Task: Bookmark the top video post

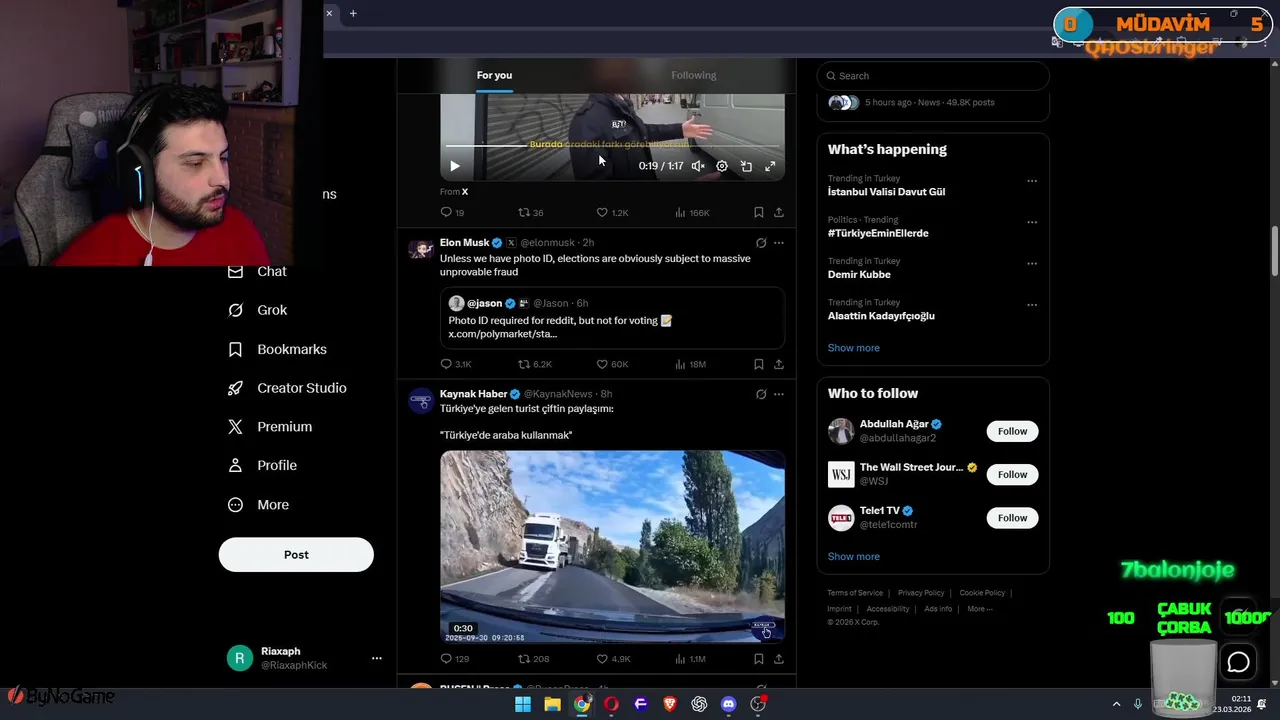Action: (x=758, y=212)
